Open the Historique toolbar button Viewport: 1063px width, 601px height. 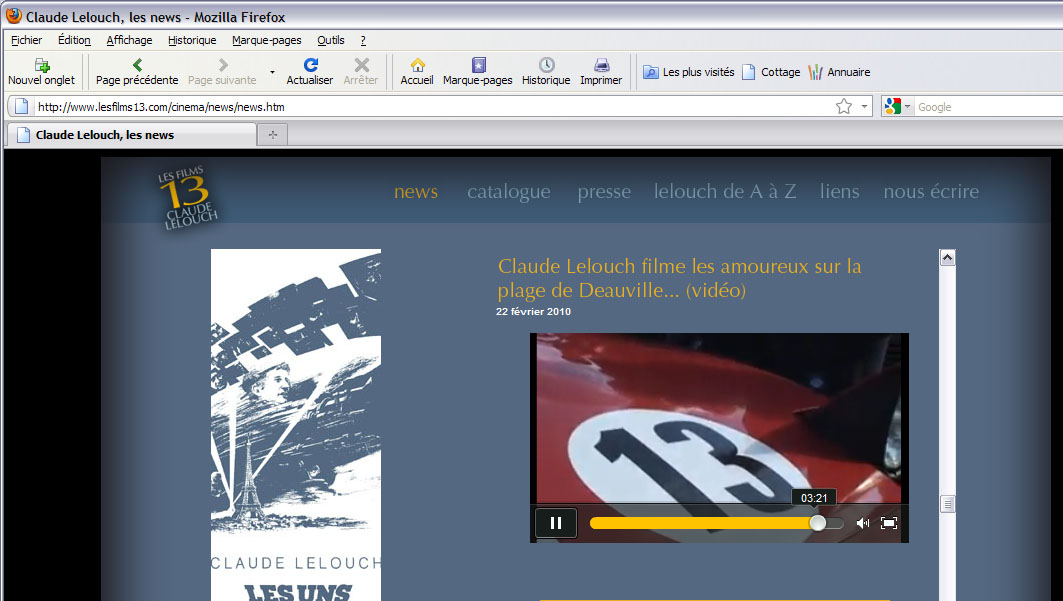tap(546, 72)
